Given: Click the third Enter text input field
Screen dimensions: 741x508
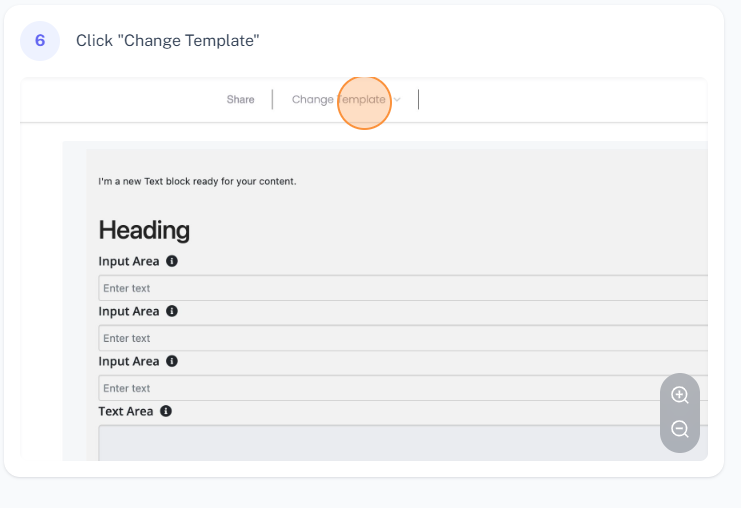Looking at the screenshot, I should tap(400, 388).
